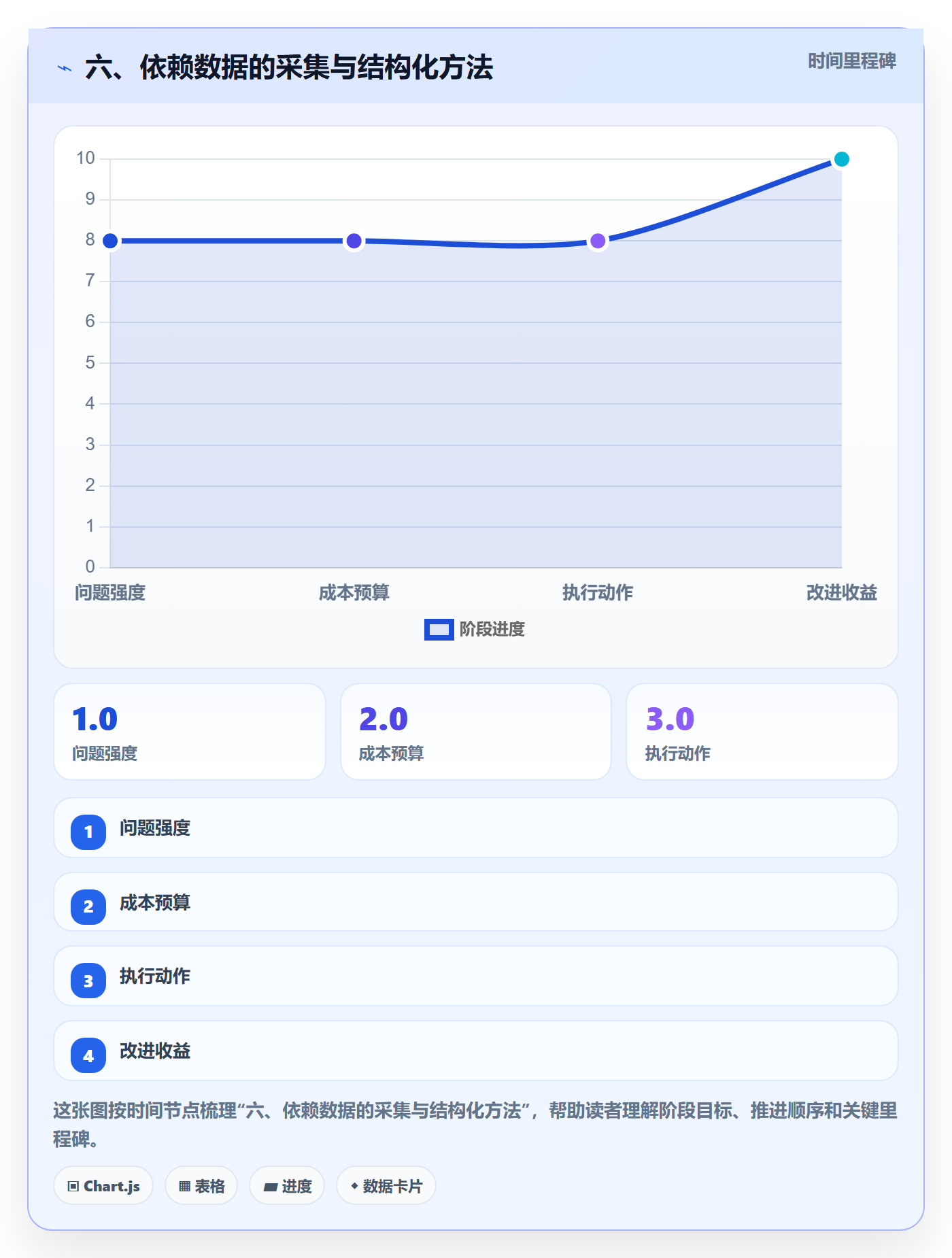This screenshot has width=952, height=1258.
Task: Click the 时间里程碑 label in the header
Action: click(x=852, y=61)
